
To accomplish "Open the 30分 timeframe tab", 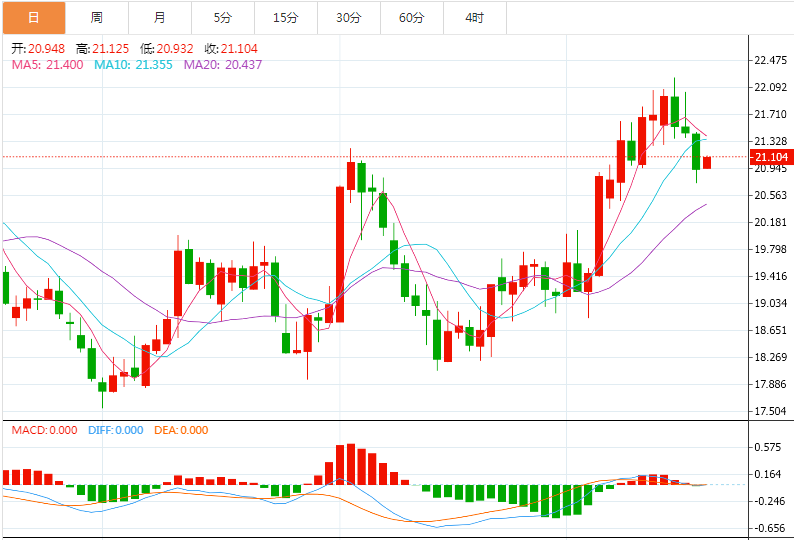I will click(x=348, y=18).
